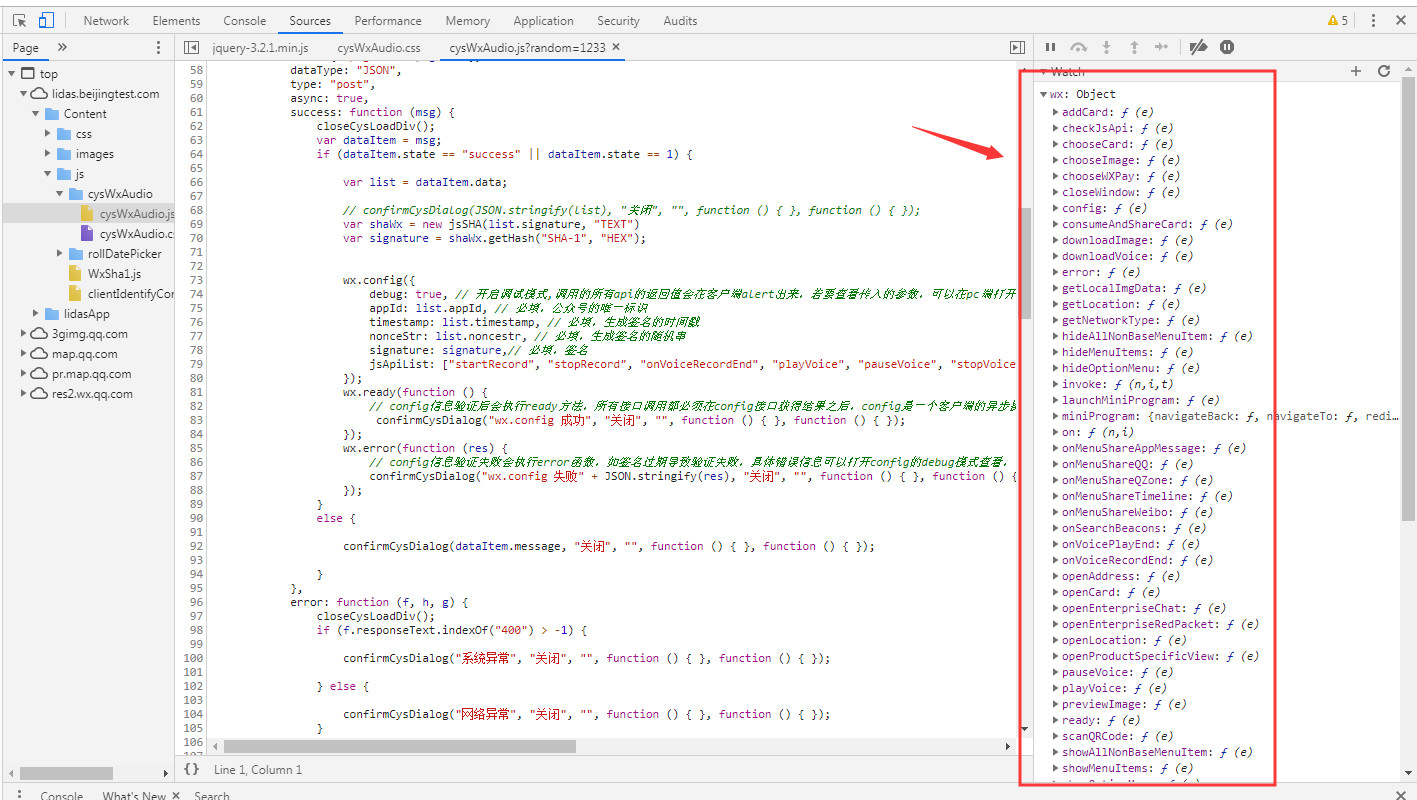Open DevTools customize menu (three dots)
Viewport: 1417px width, 800px height.
[1373, 20]
